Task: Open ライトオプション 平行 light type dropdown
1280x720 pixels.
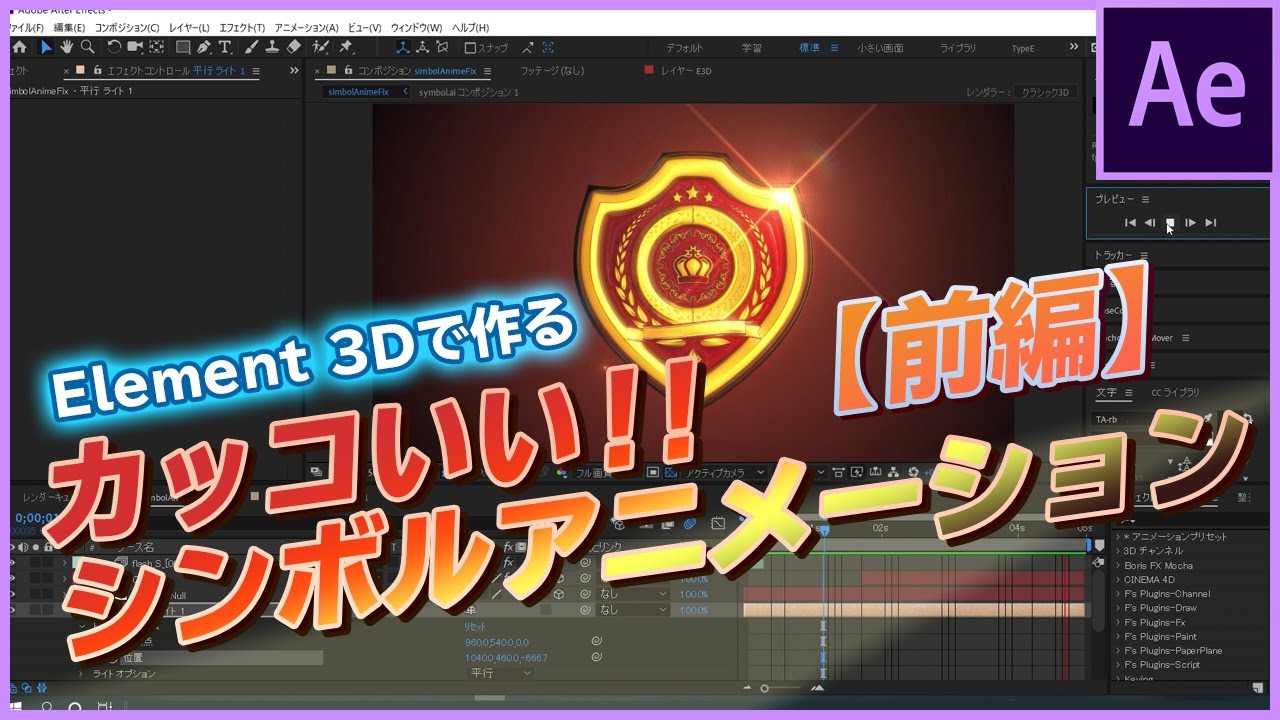Action: click(501, 673)
